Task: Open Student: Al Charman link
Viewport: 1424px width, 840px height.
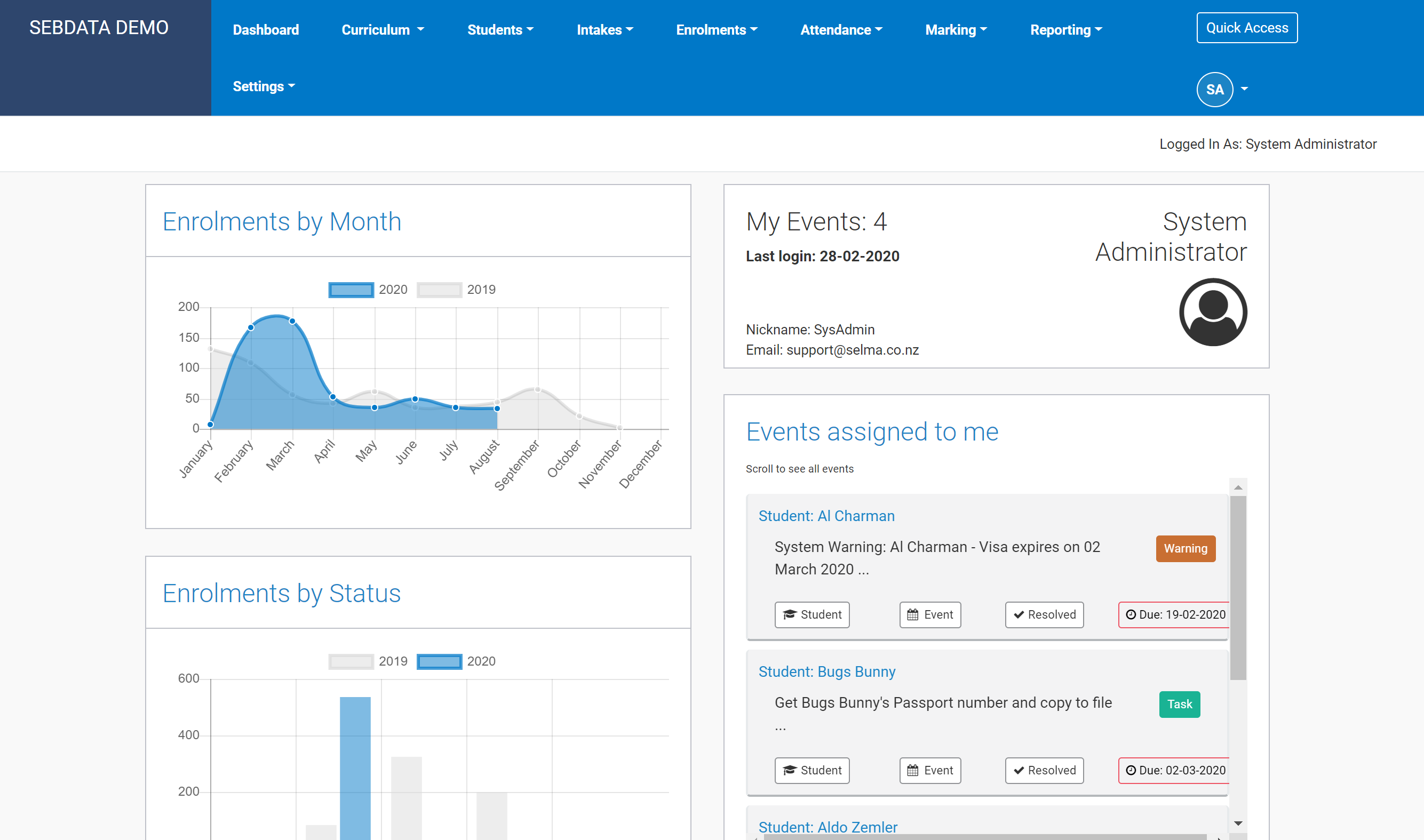Action: (x=826, y=516)
